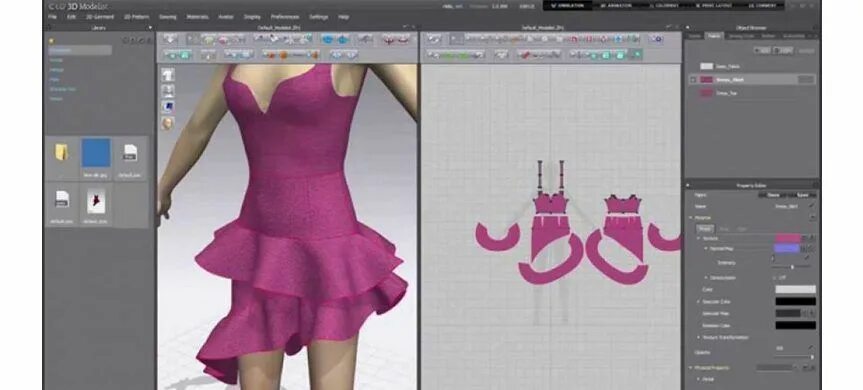Collapse the Normal Map expander

tap(706, 249)
